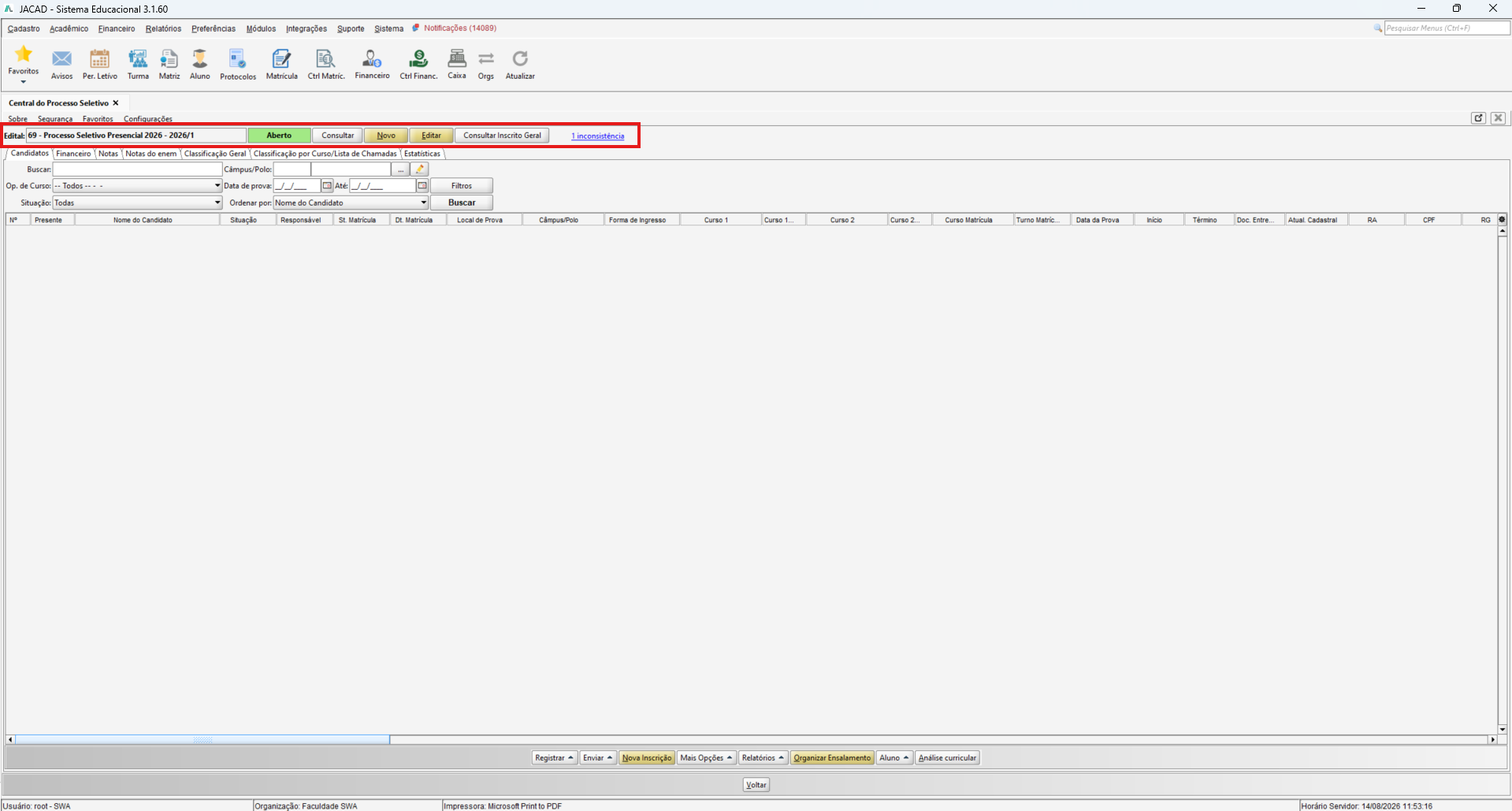Open the Ctrl Matric. toolbar icon
Screen dimensions: 1512x811
[326, 59]
